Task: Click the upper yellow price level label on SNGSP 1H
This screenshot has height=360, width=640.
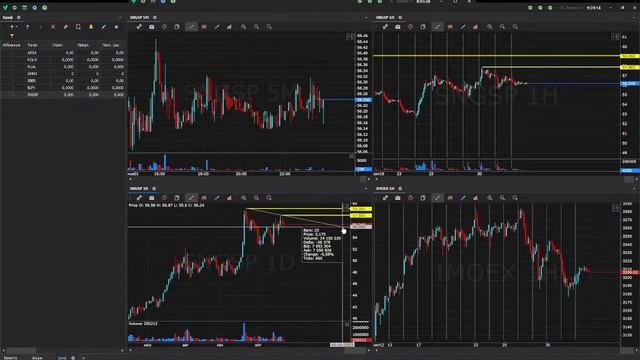Action: click(x=629, y=56)
